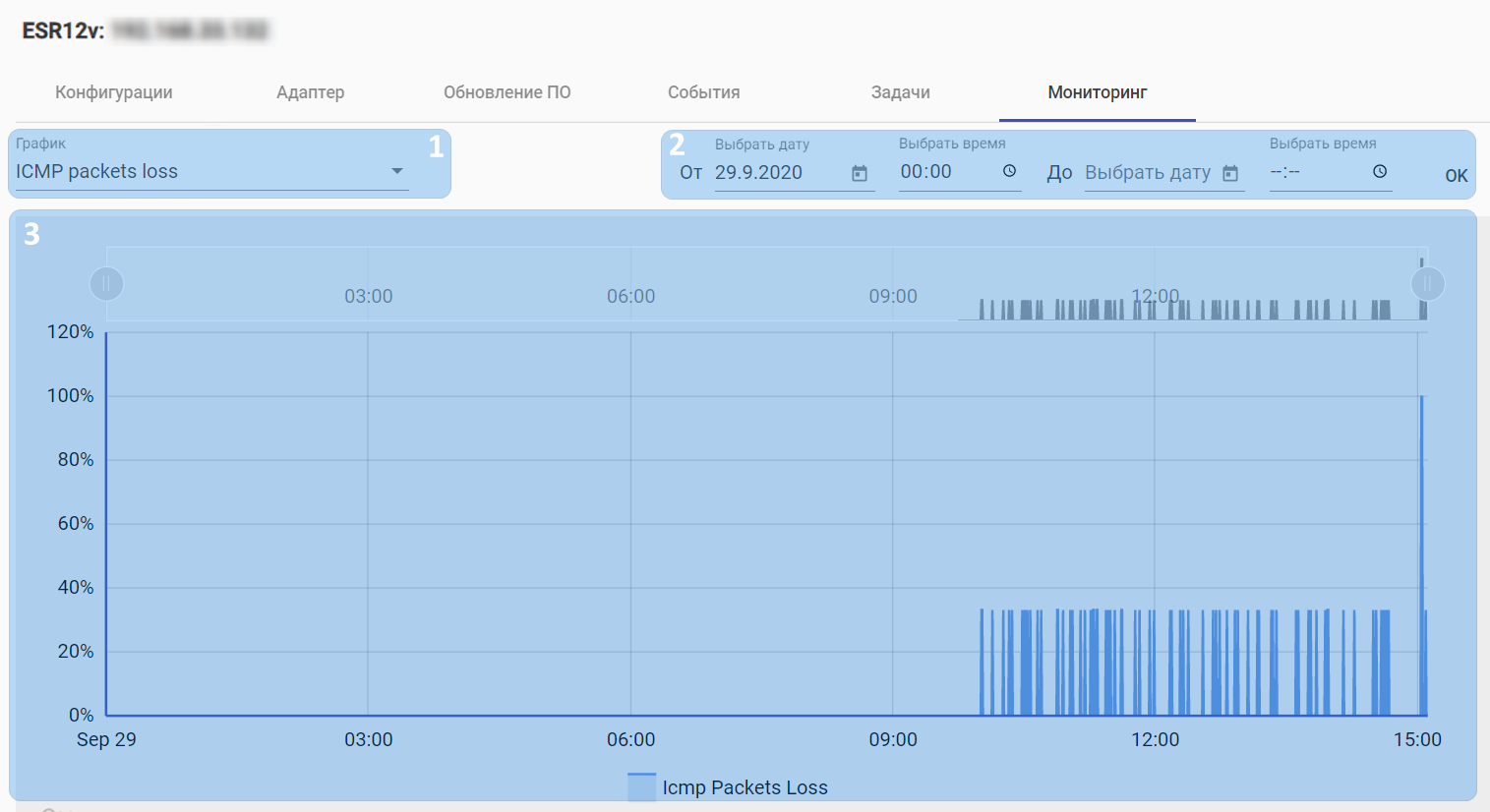
Task: Go to the Обновление ПО tab
Action: pos(507,92)
